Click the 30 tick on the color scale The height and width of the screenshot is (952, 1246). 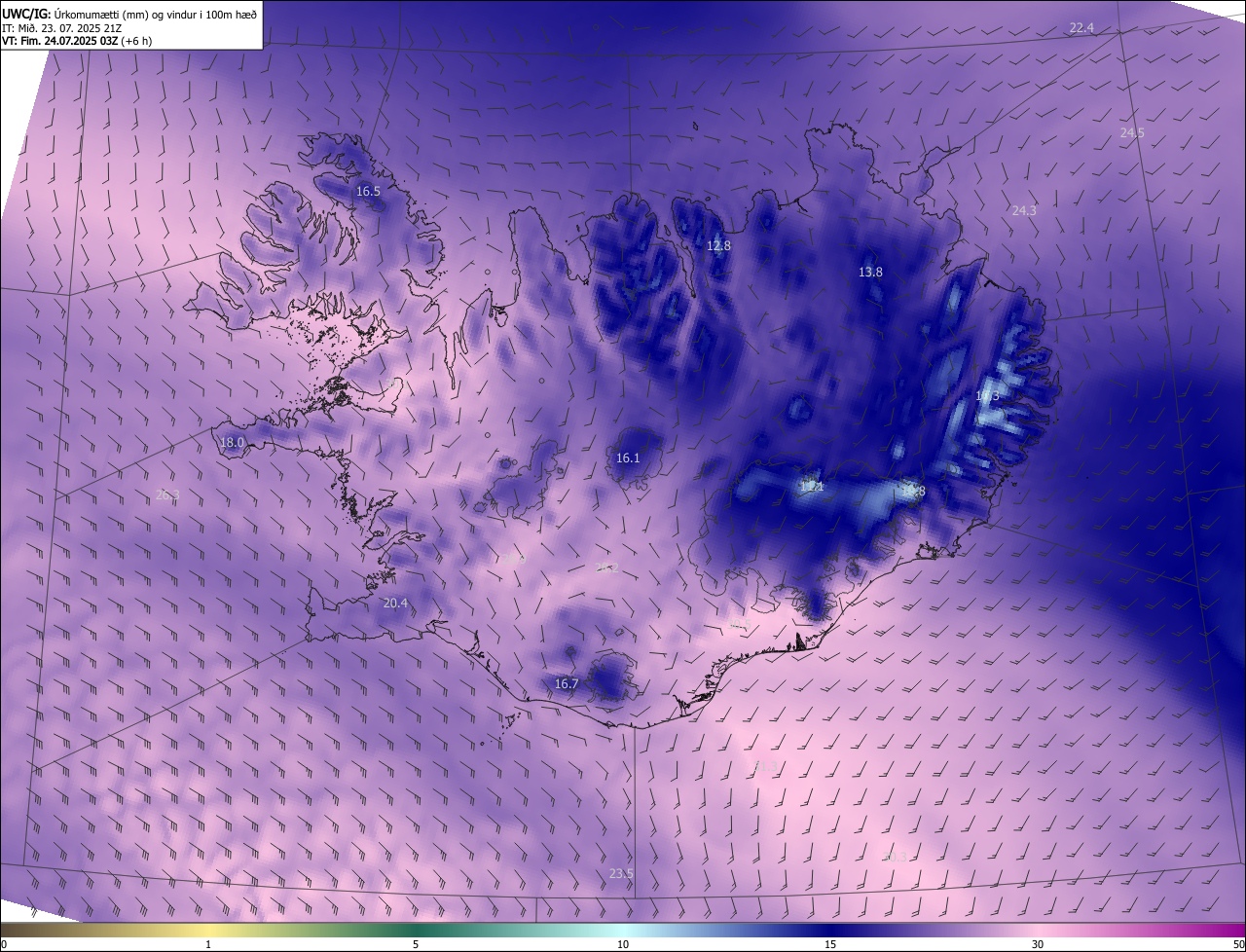(x=1038, y=944)
